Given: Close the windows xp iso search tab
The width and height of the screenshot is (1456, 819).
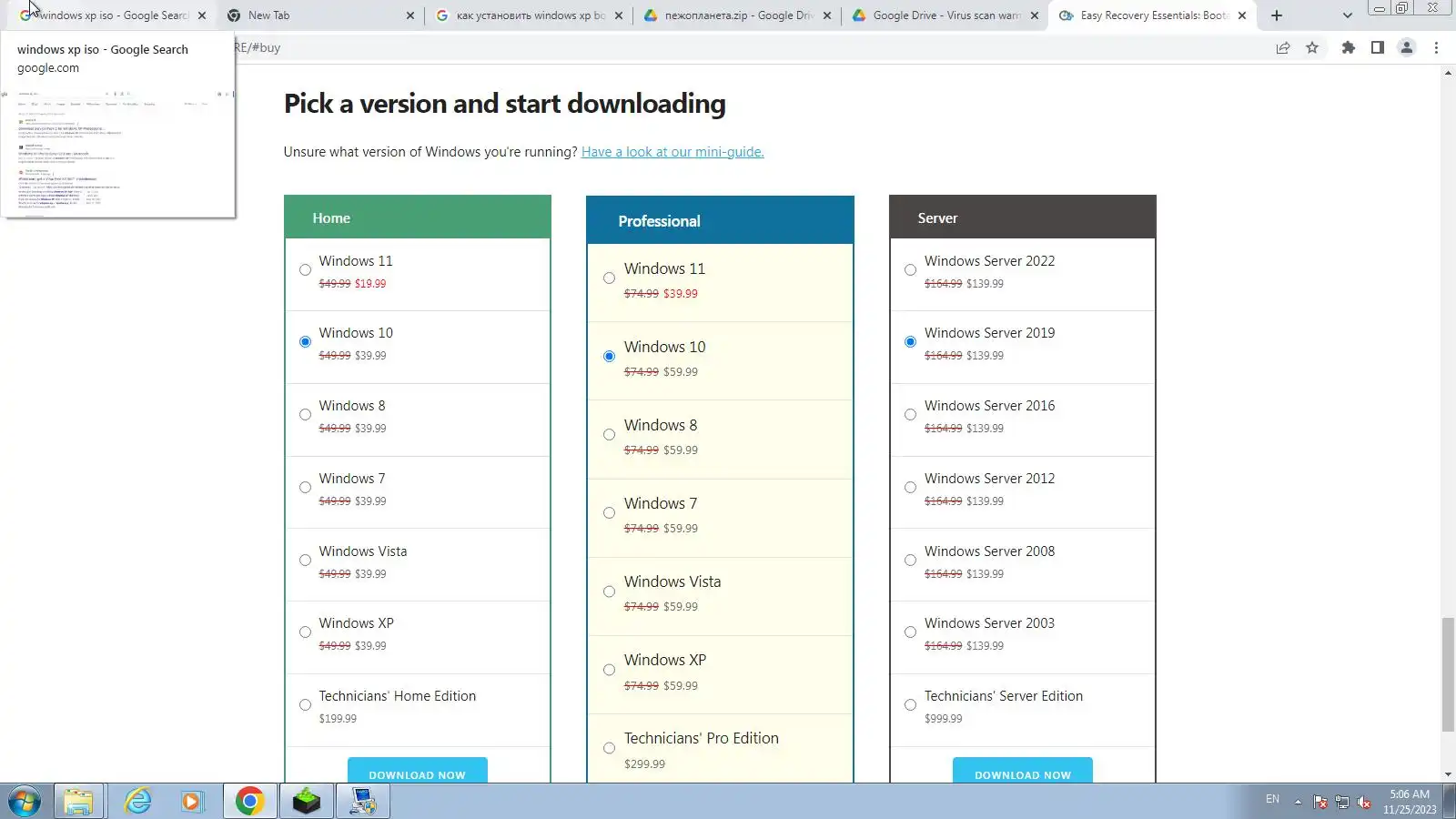Looking at the screenshot, I should pyautogui.click(x=202, y=15).
